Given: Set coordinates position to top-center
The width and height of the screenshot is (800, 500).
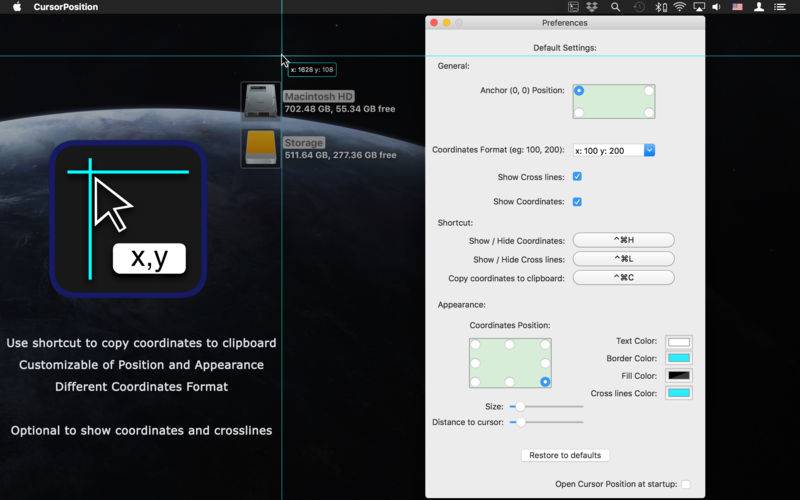Looking at the screenshot, I should point(510,344).
